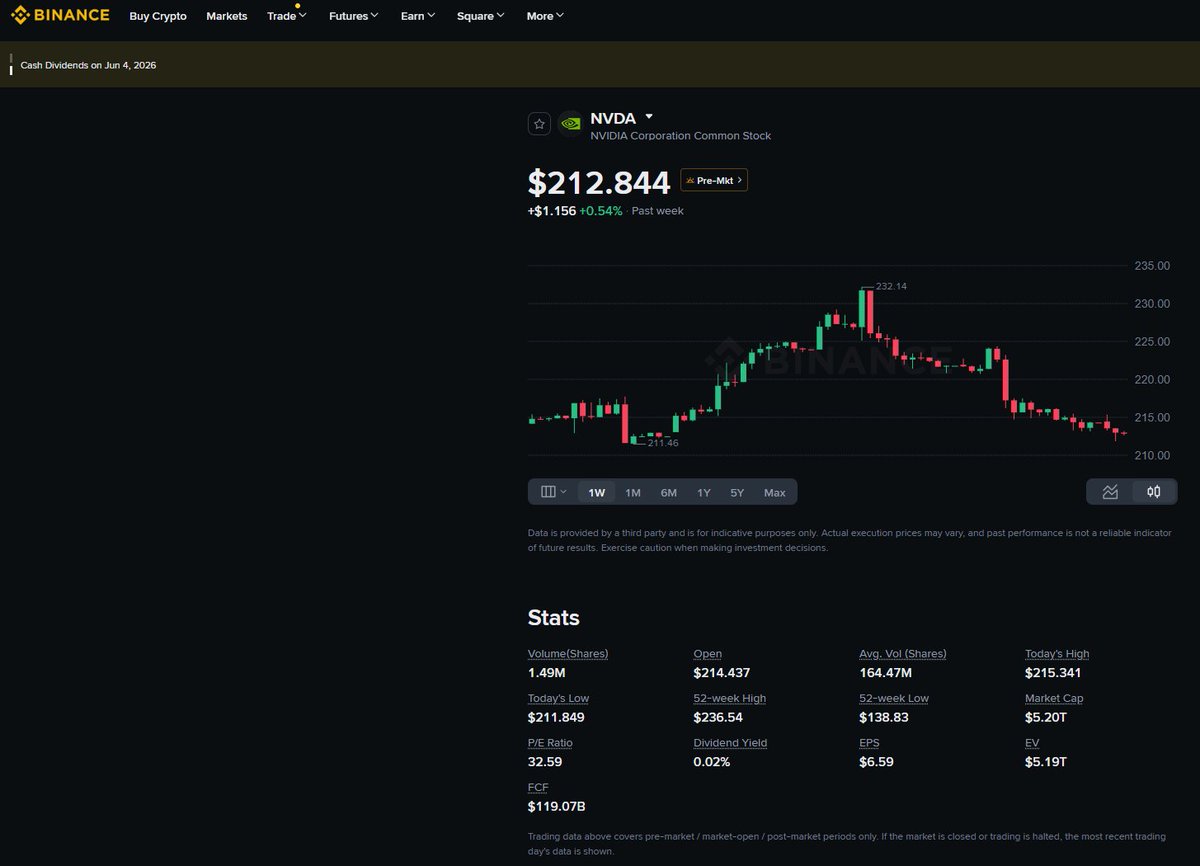This screenshot has height=866, width=1200.
Task: Click the FCF stat label
Action: pos(538,787)
